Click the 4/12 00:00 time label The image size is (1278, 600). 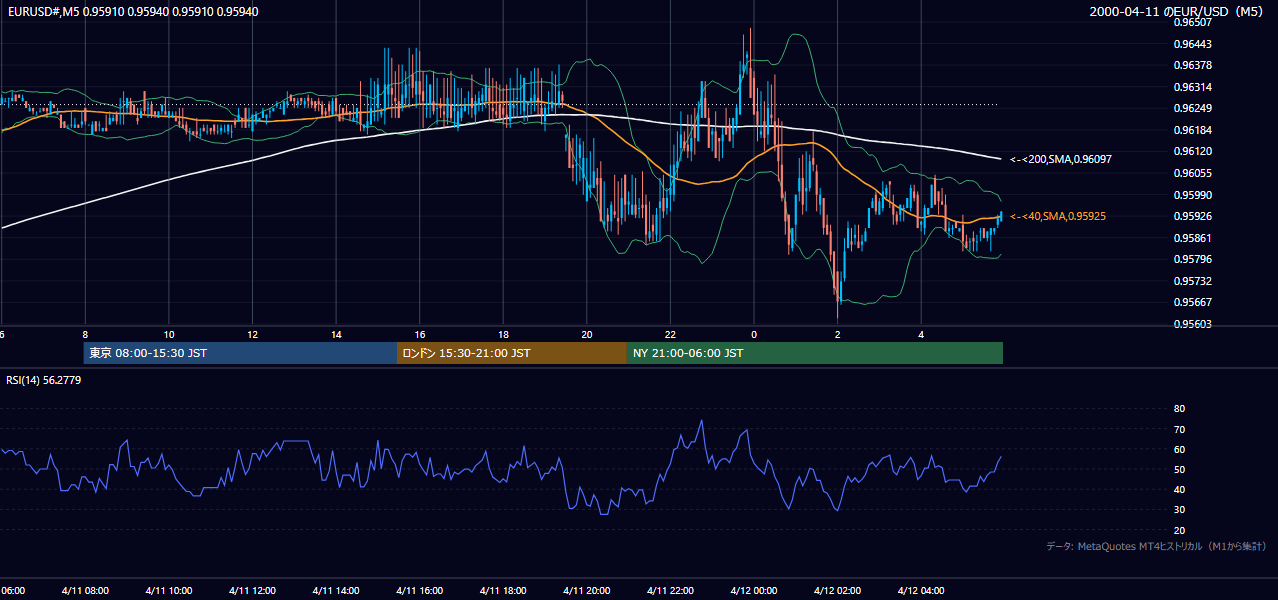(754, 590)
